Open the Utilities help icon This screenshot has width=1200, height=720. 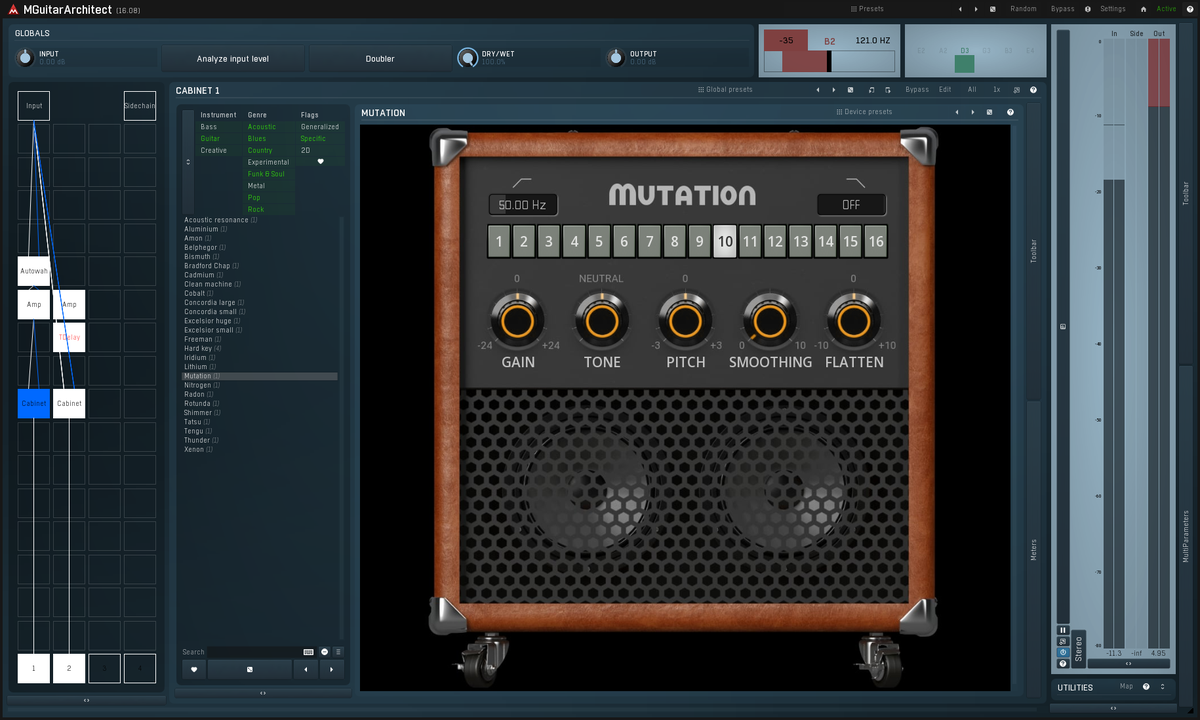[1146, 687]
